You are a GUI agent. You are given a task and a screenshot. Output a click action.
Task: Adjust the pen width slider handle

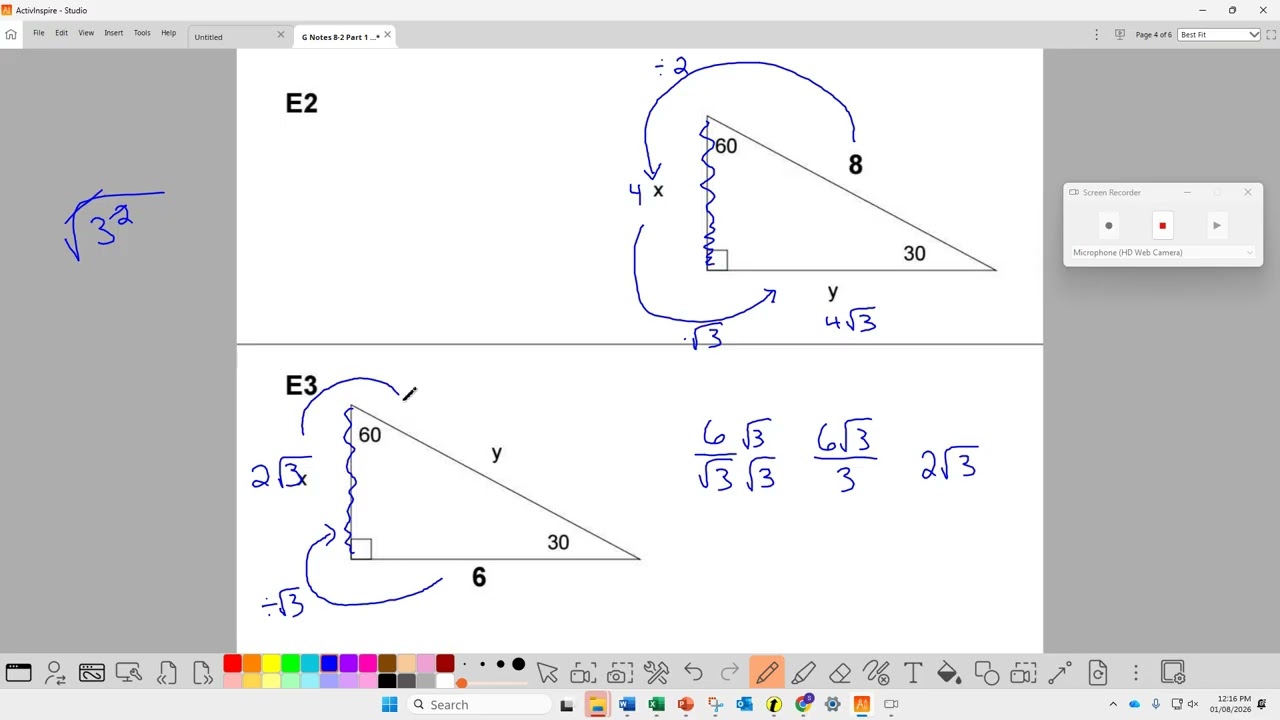coord(461,683)
